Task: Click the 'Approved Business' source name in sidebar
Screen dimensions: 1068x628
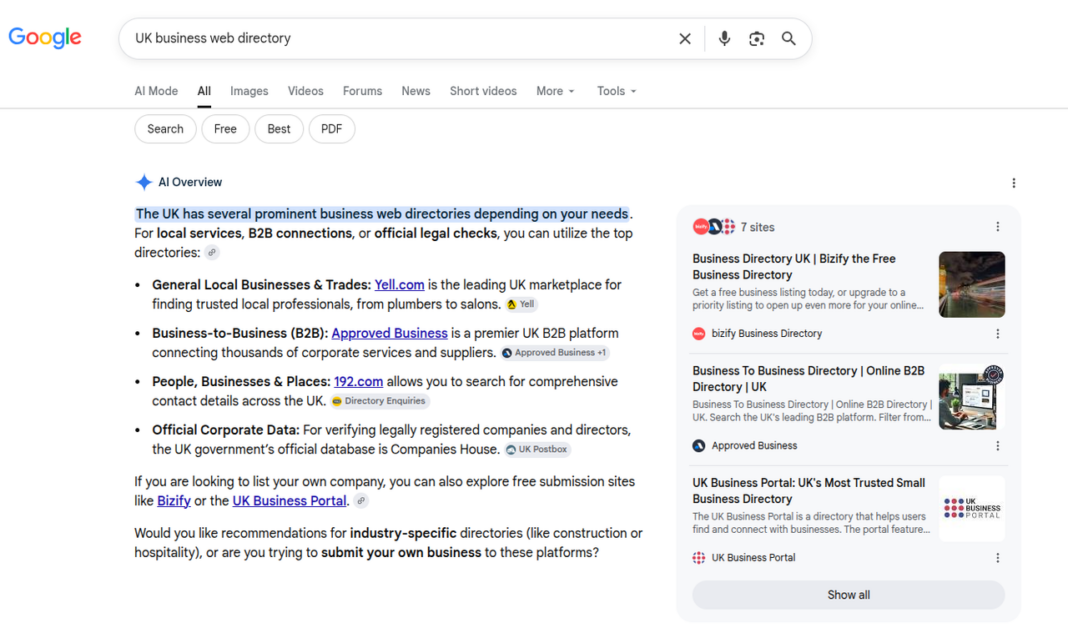Action: pyautogui.click(x=754, y=446)
